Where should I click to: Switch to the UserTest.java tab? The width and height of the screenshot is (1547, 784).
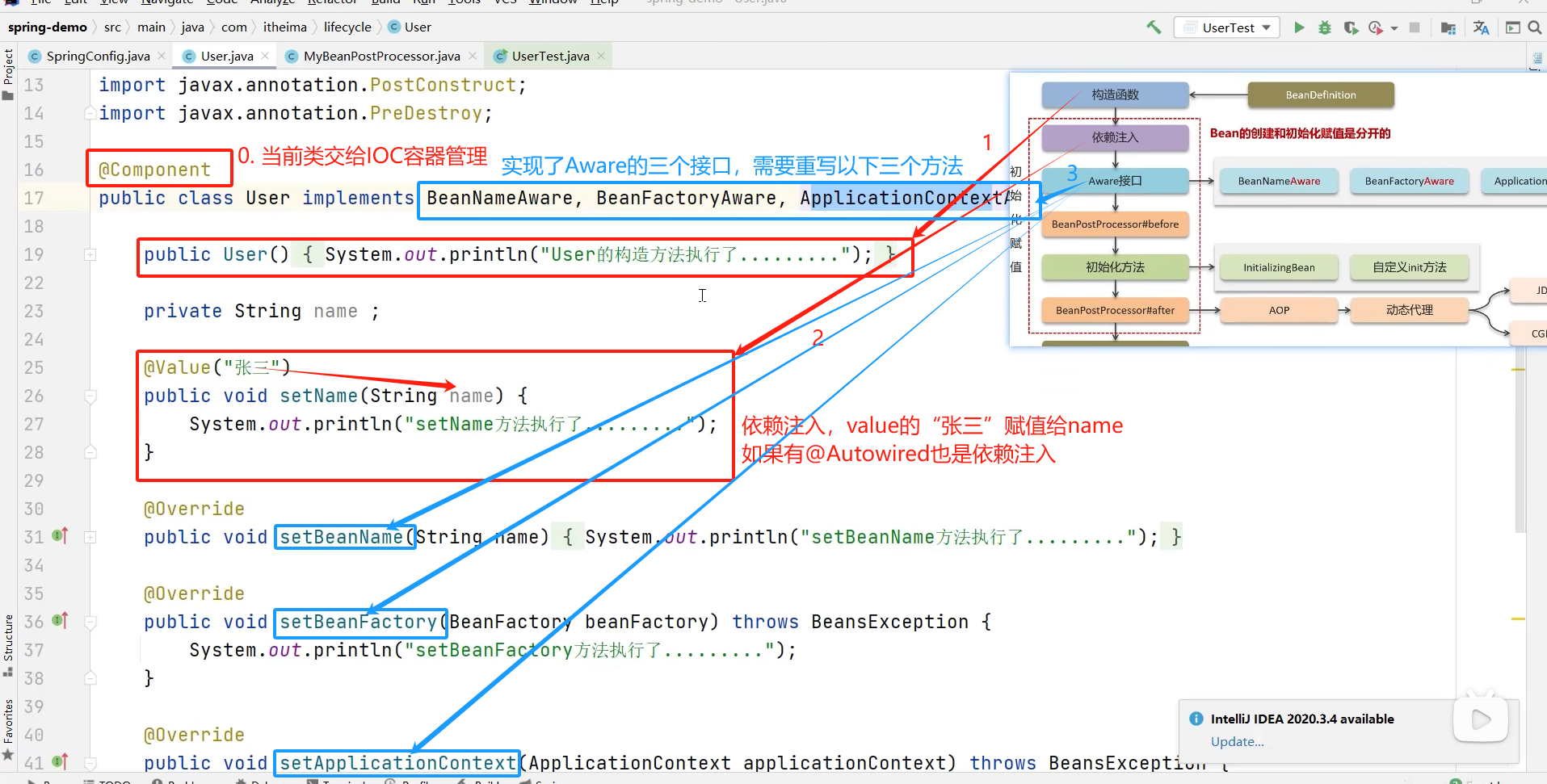[550, 56]
